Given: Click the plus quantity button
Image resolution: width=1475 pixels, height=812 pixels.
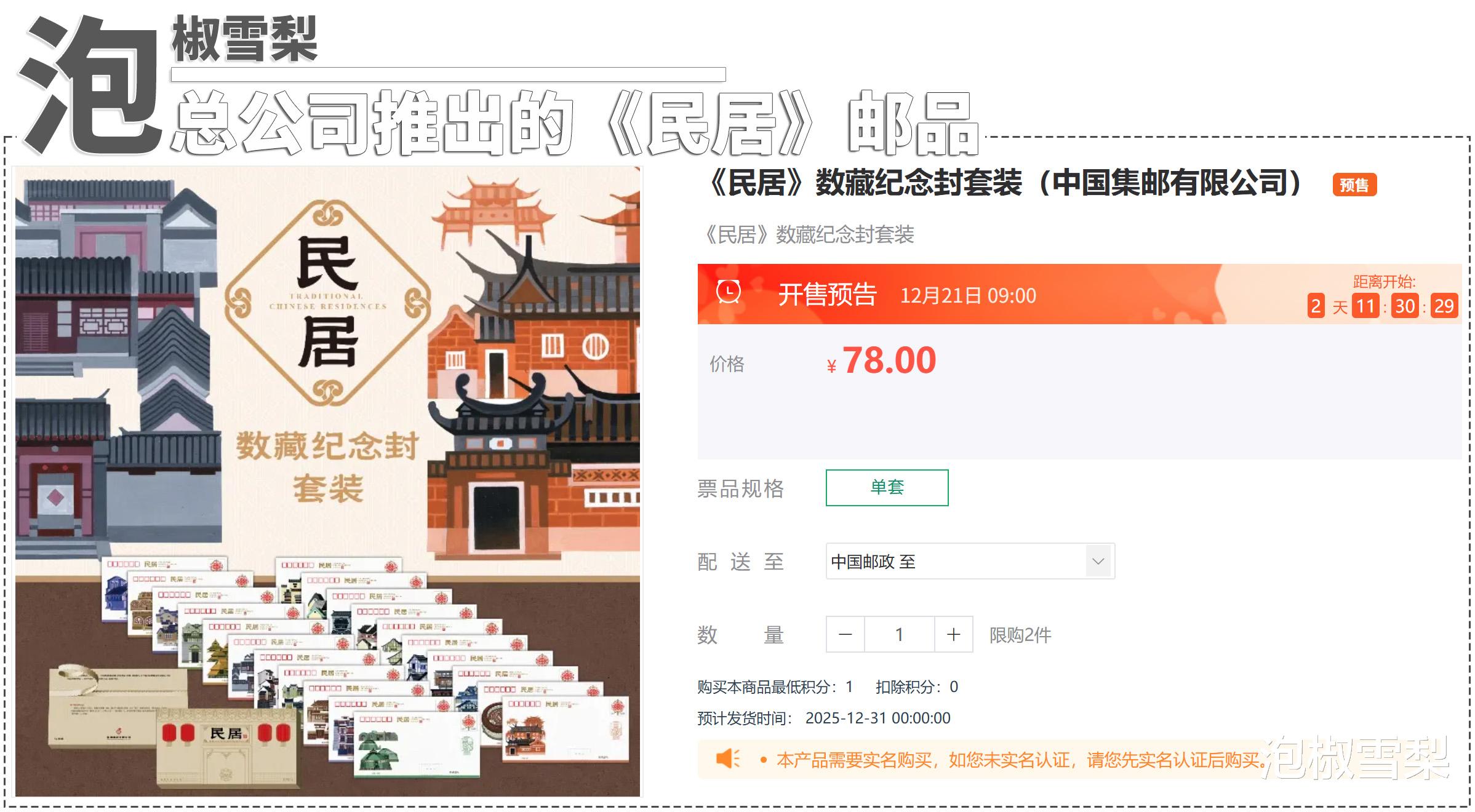Looking at the screenshot, I should point(954,634).
